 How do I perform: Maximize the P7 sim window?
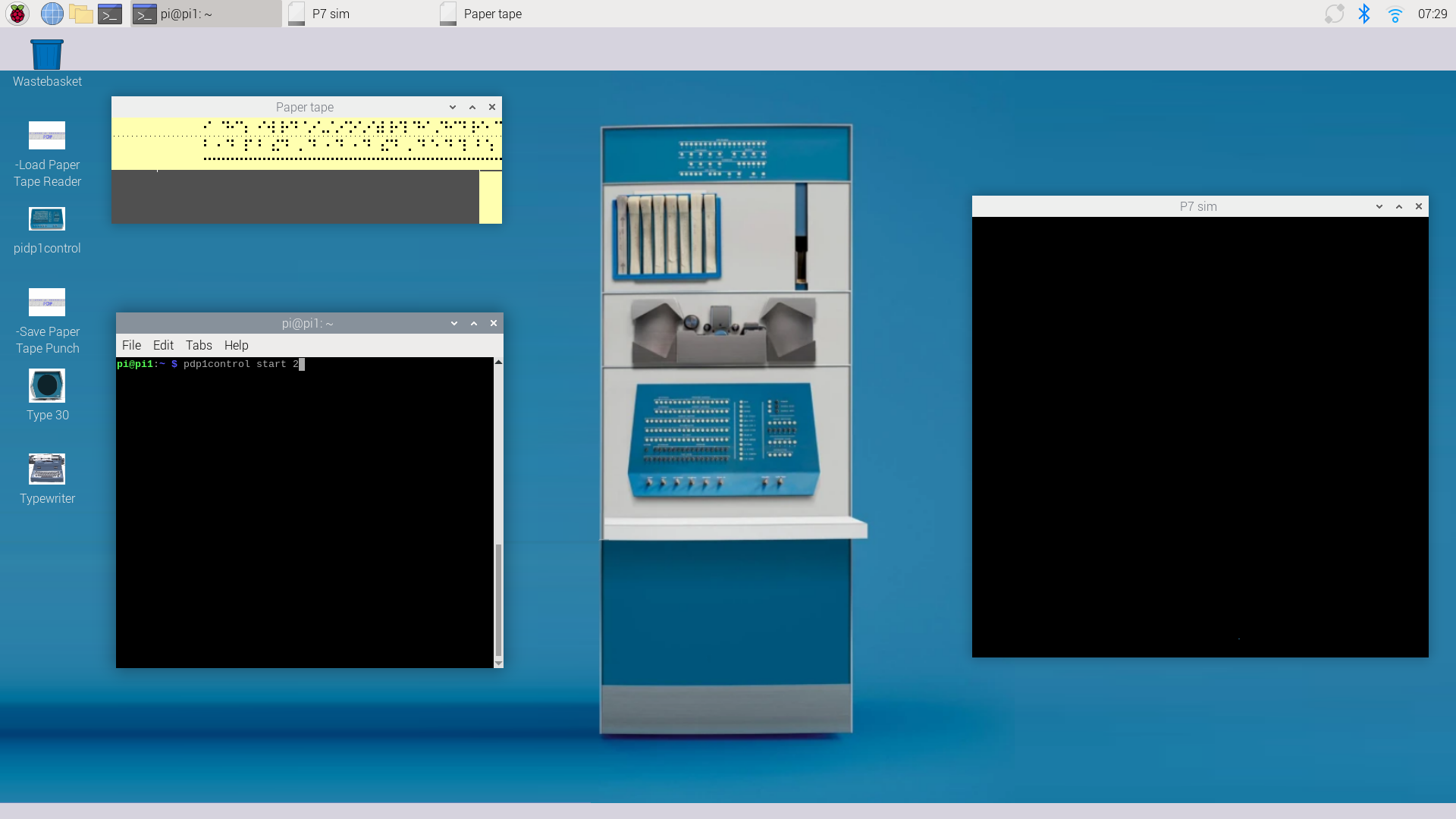pyautogui.click(x=1399, y=206)
